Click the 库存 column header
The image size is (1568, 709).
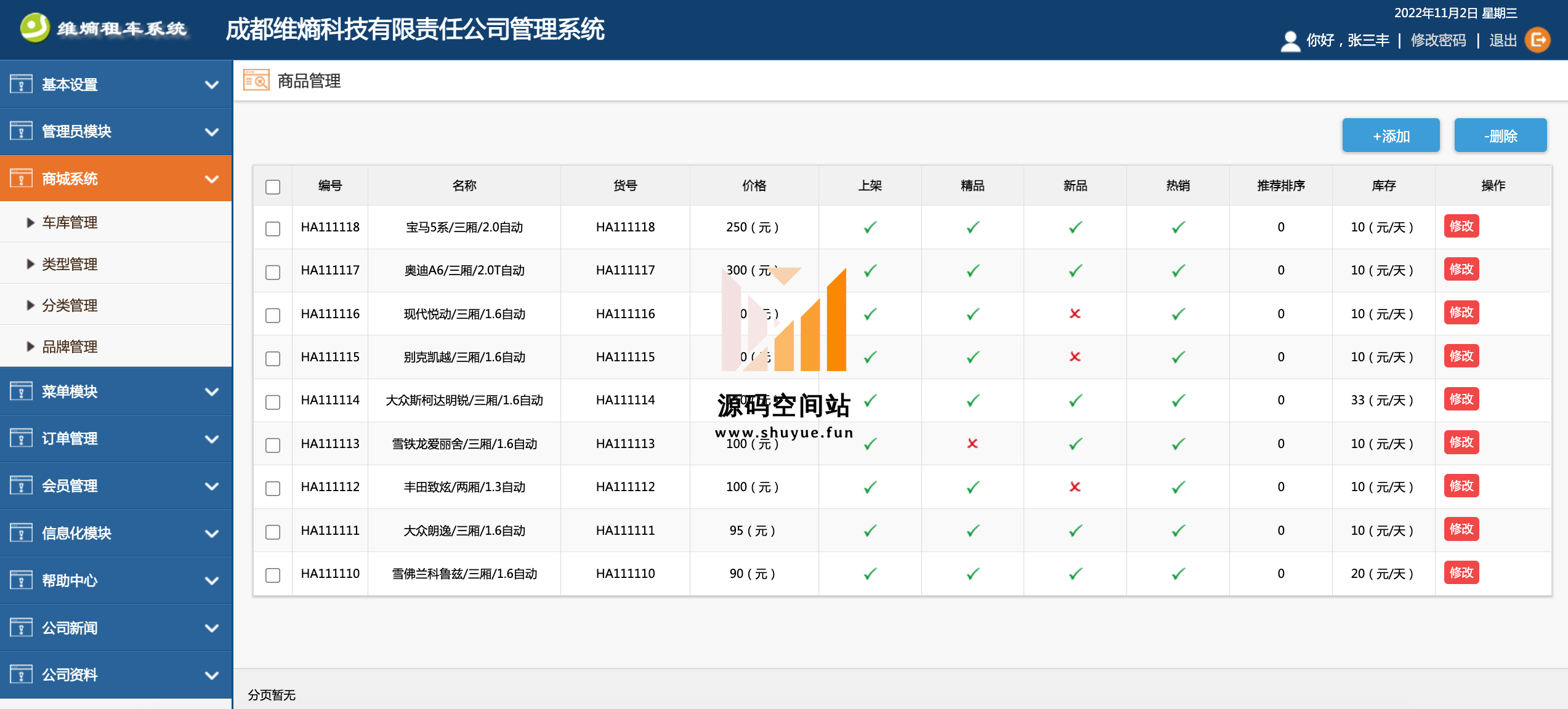click(1383, 185)
